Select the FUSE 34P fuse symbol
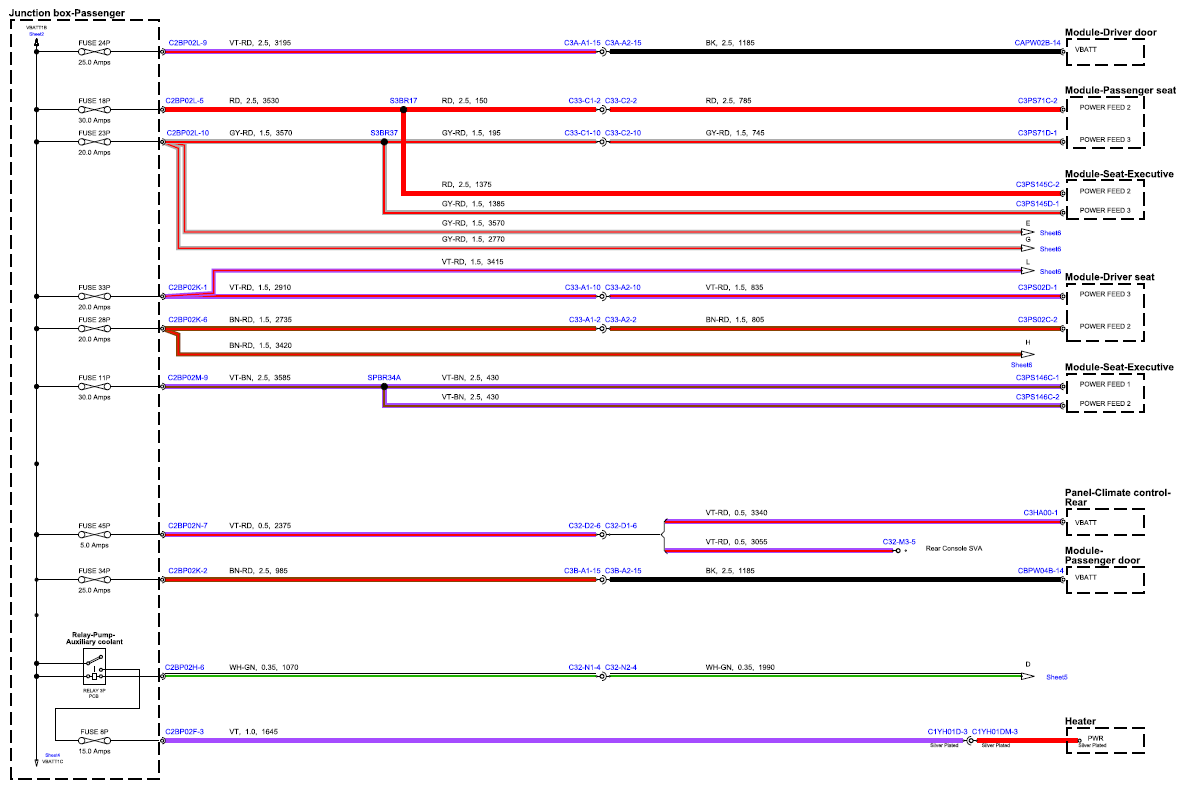 [94, 580]
